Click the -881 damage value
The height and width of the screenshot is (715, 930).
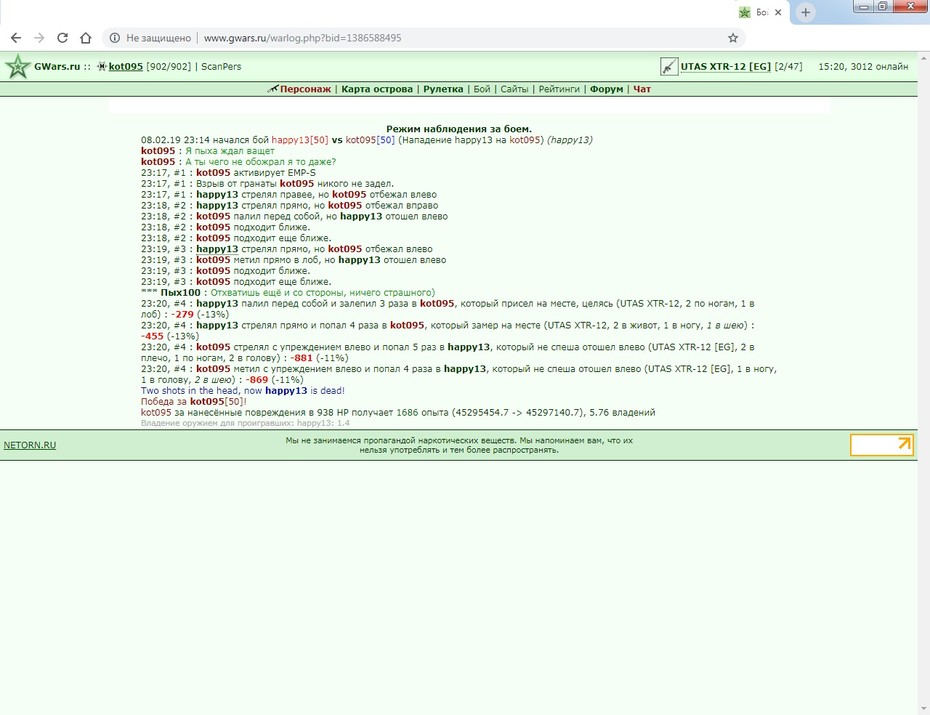(x=301, y=358)
